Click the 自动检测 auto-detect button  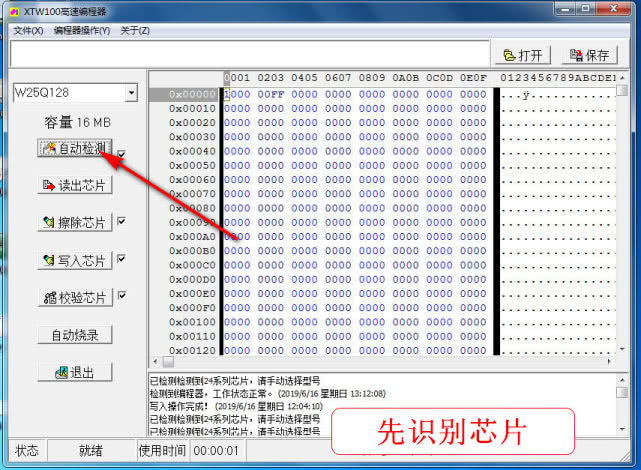coord(74,148)
